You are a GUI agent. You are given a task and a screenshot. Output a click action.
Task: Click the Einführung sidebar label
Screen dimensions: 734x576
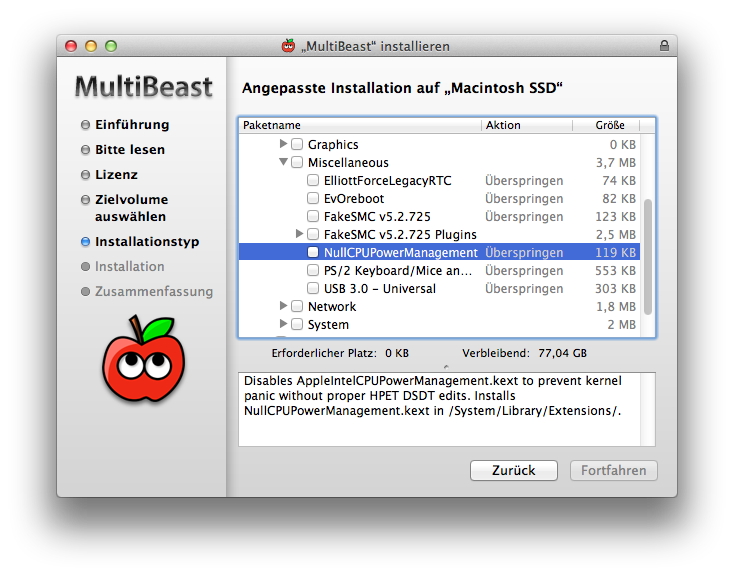pyautogui.click(x=132, y=125)
